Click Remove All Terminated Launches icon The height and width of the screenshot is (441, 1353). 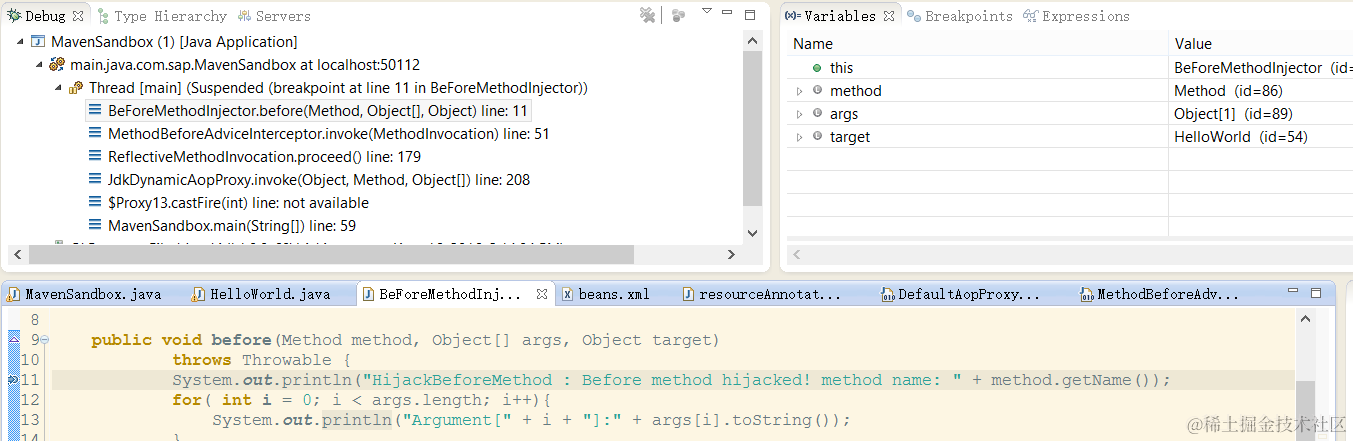(648, 15)
